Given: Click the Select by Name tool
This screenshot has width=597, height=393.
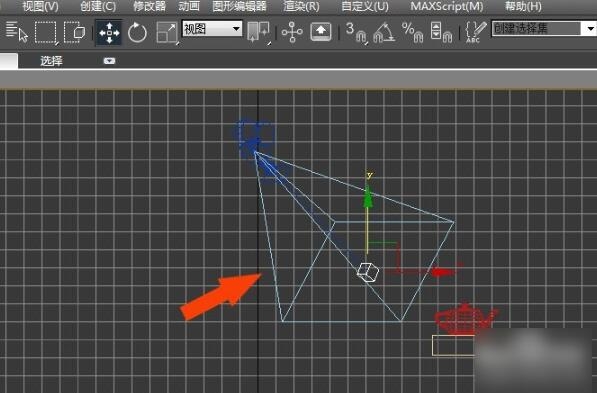Looking at the screenshot, I should pyautogui.click(x=17, y=32).
